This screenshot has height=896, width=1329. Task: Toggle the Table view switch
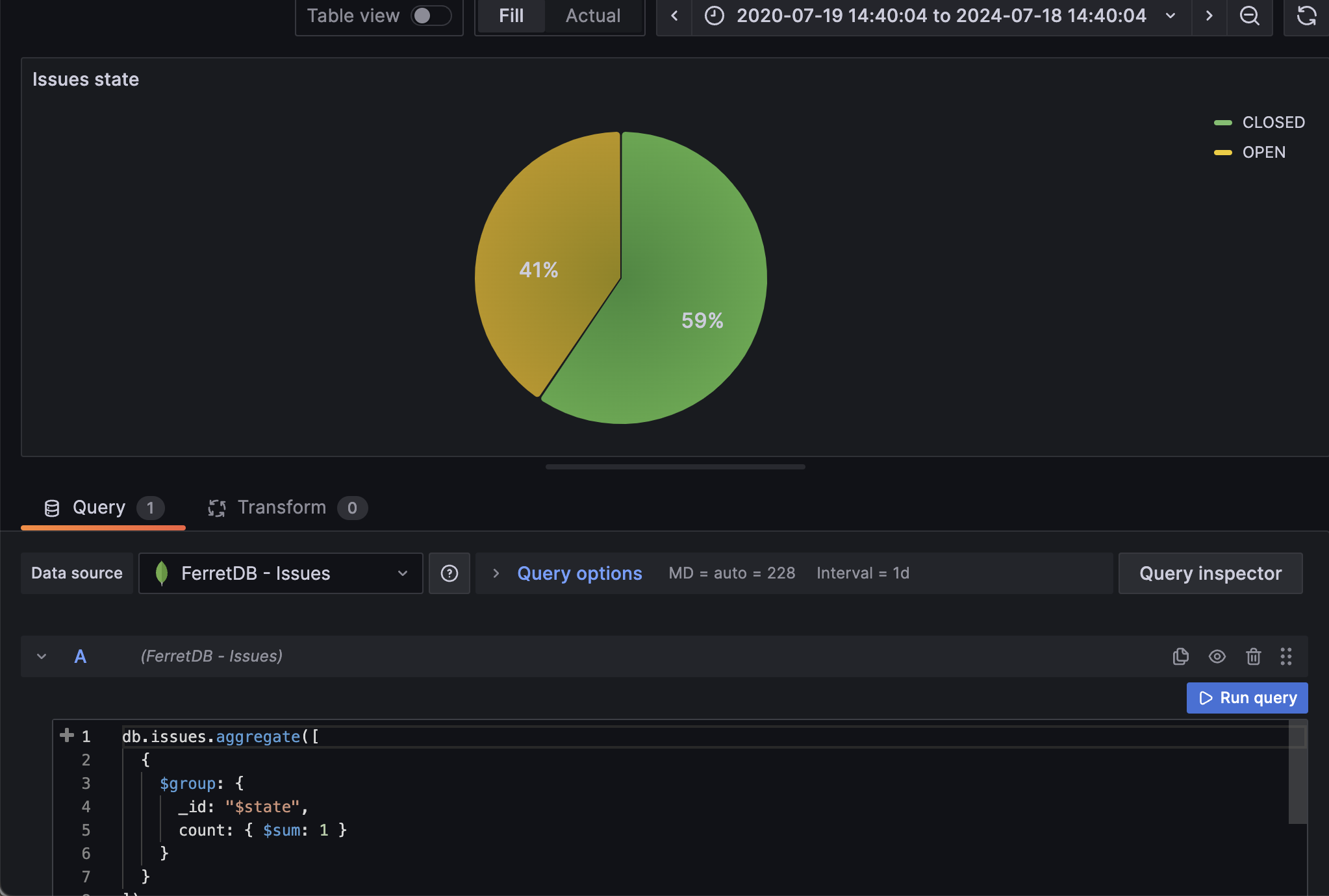(x=431, y=16)
